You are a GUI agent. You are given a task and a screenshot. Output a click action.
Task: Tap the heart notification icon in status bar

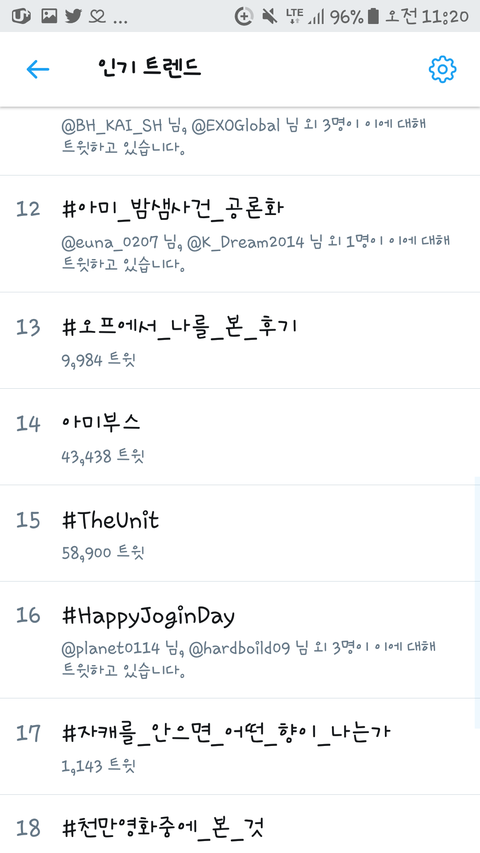97,16
